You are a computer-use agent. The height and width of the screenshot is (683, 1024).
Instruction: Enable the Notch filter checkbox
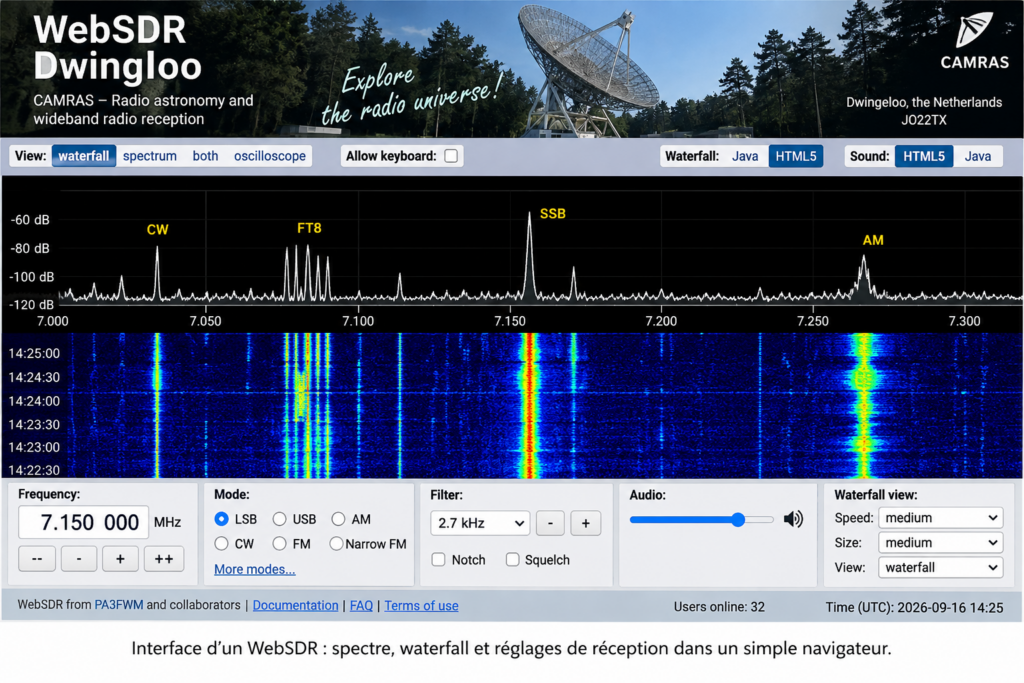438,560
